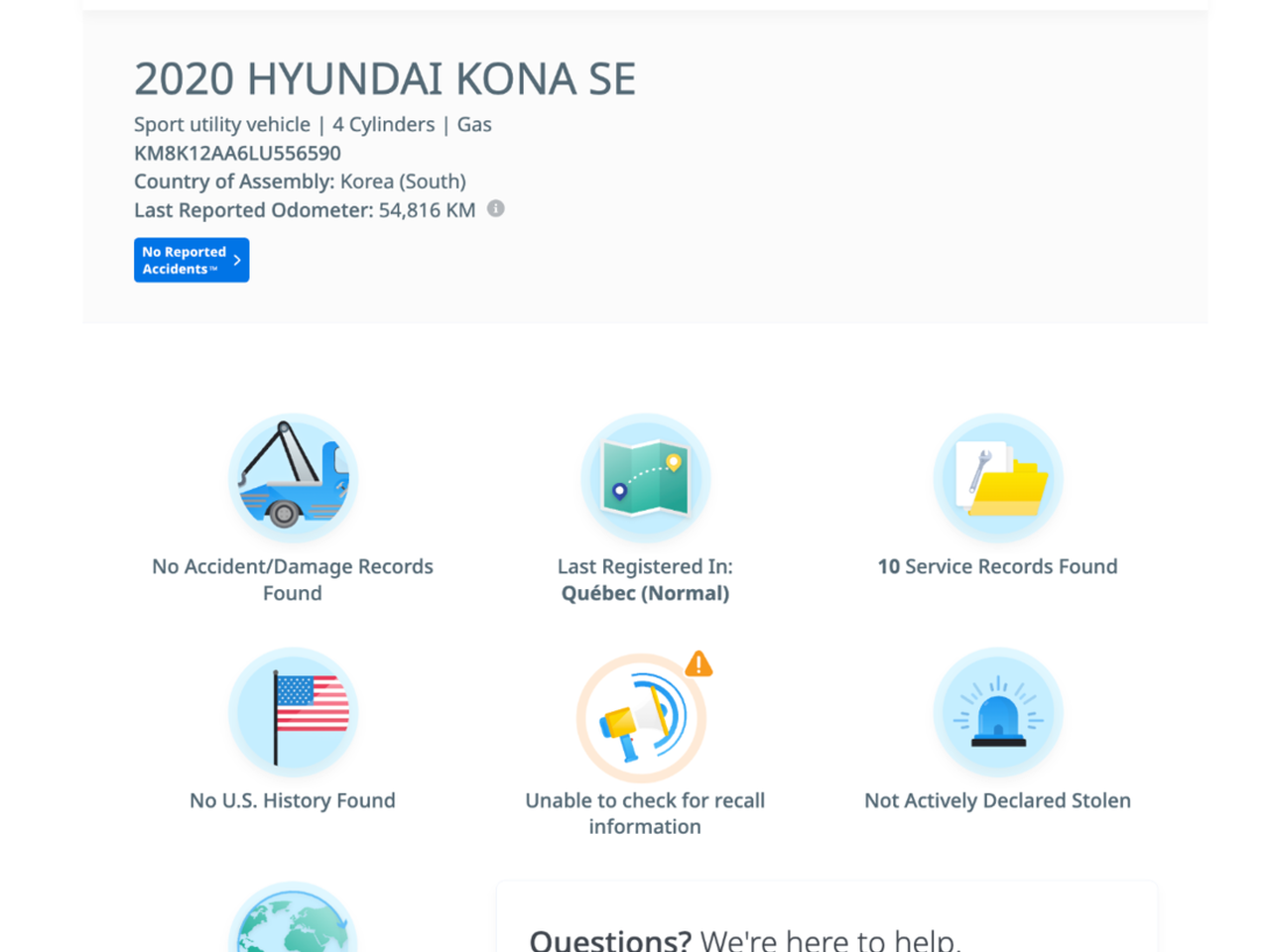Click the tow truck accident records icon
Viewport: 1270px width, 952px height.
click(x=293, y=479)
